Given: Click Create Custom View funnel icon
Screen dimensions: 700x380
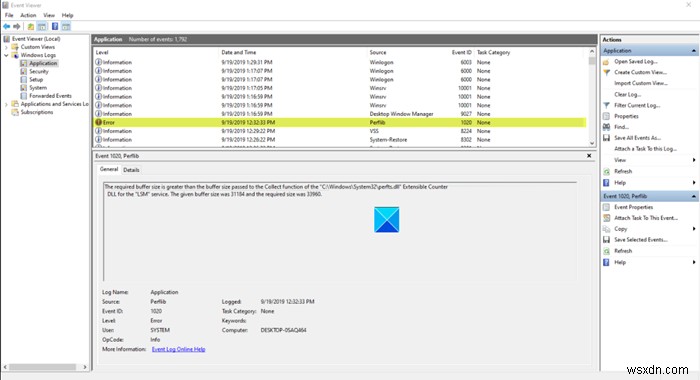Looking at the screenshot, I should coord(606,72).
